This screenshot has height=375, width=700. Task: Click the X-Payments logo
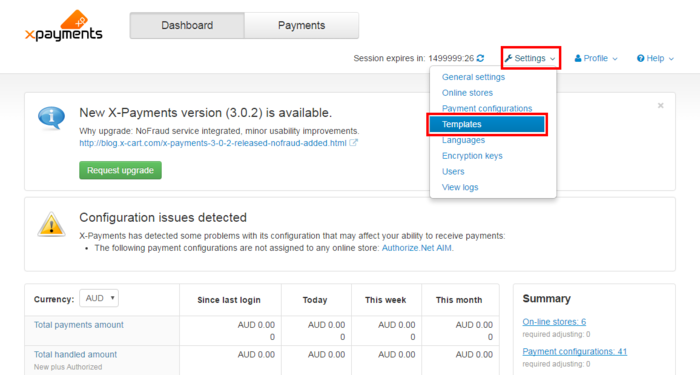coord(63,26)
